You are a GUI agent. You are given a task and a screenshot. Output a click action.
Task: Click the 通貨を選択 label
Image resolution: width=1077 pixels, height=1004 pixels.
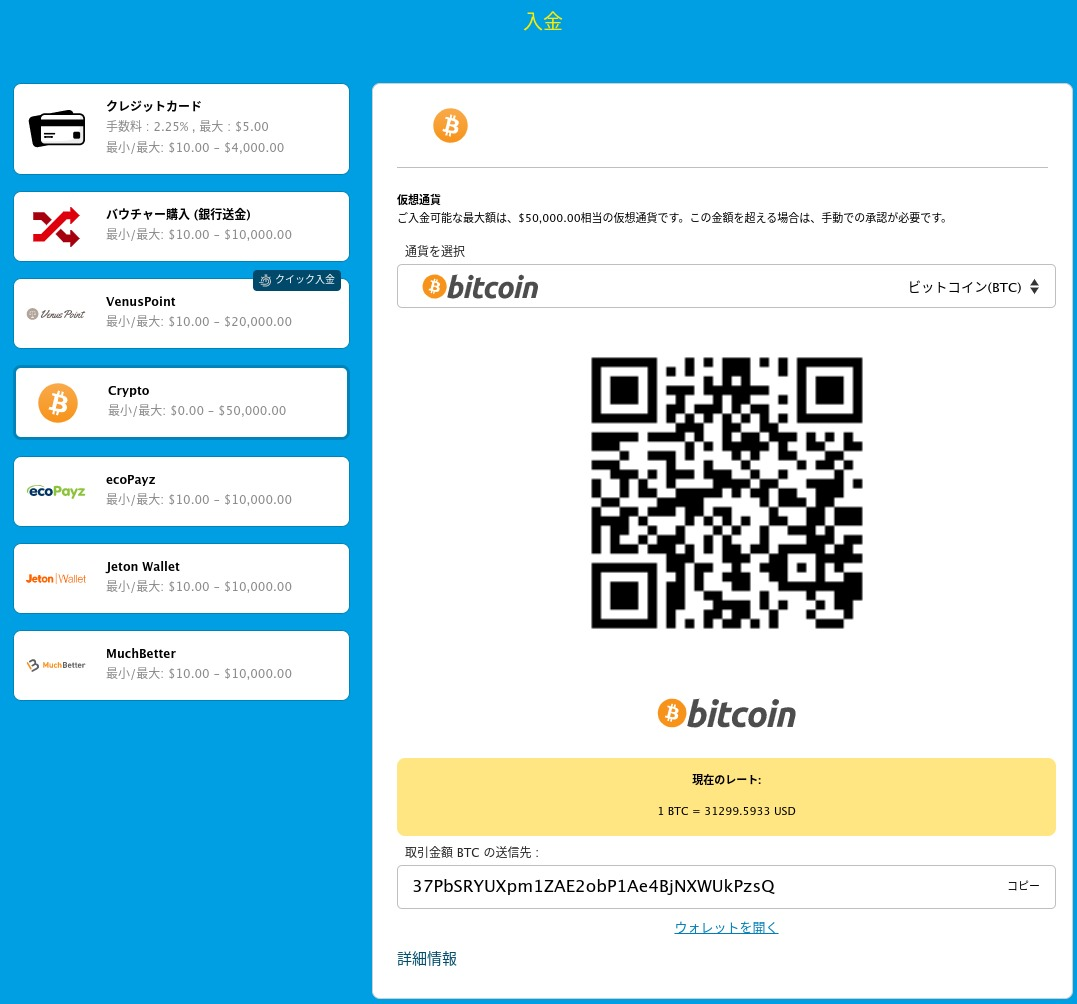point(435,251)
